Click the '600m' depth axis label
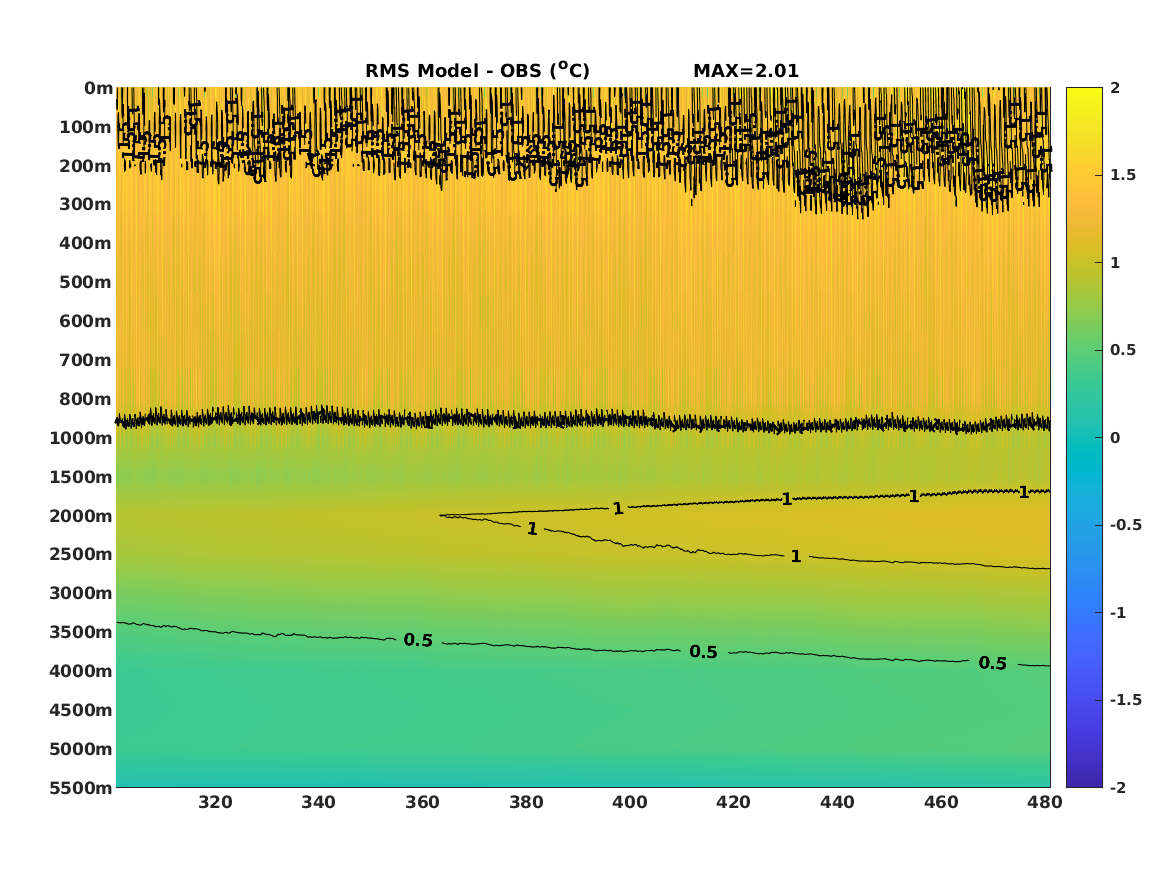Image resolution: width=1167 pixels, height=875 pixels. (x=86, y=321)
